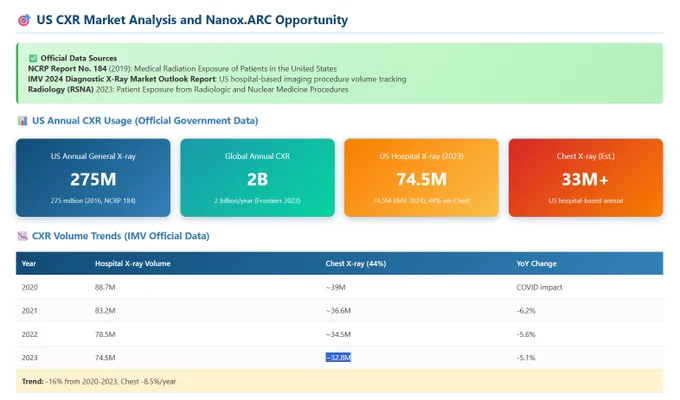Select the Chest X-ray 33M+ card
The image size is (680, 400).
pyautogui.click(x=586, y=177)
